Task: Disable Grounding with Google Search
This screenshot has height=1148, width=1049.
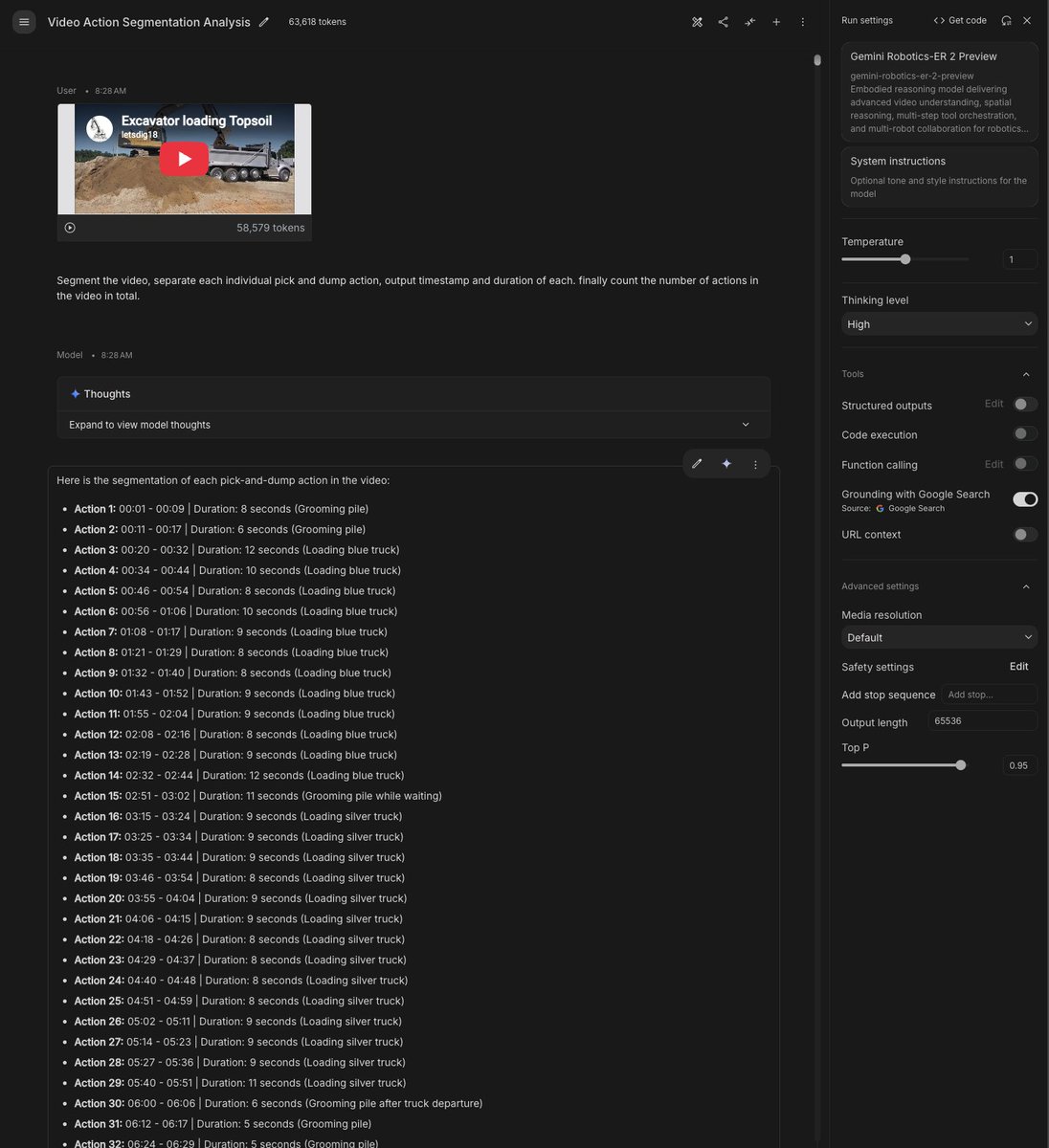Action: click(x=1025, y=499)
